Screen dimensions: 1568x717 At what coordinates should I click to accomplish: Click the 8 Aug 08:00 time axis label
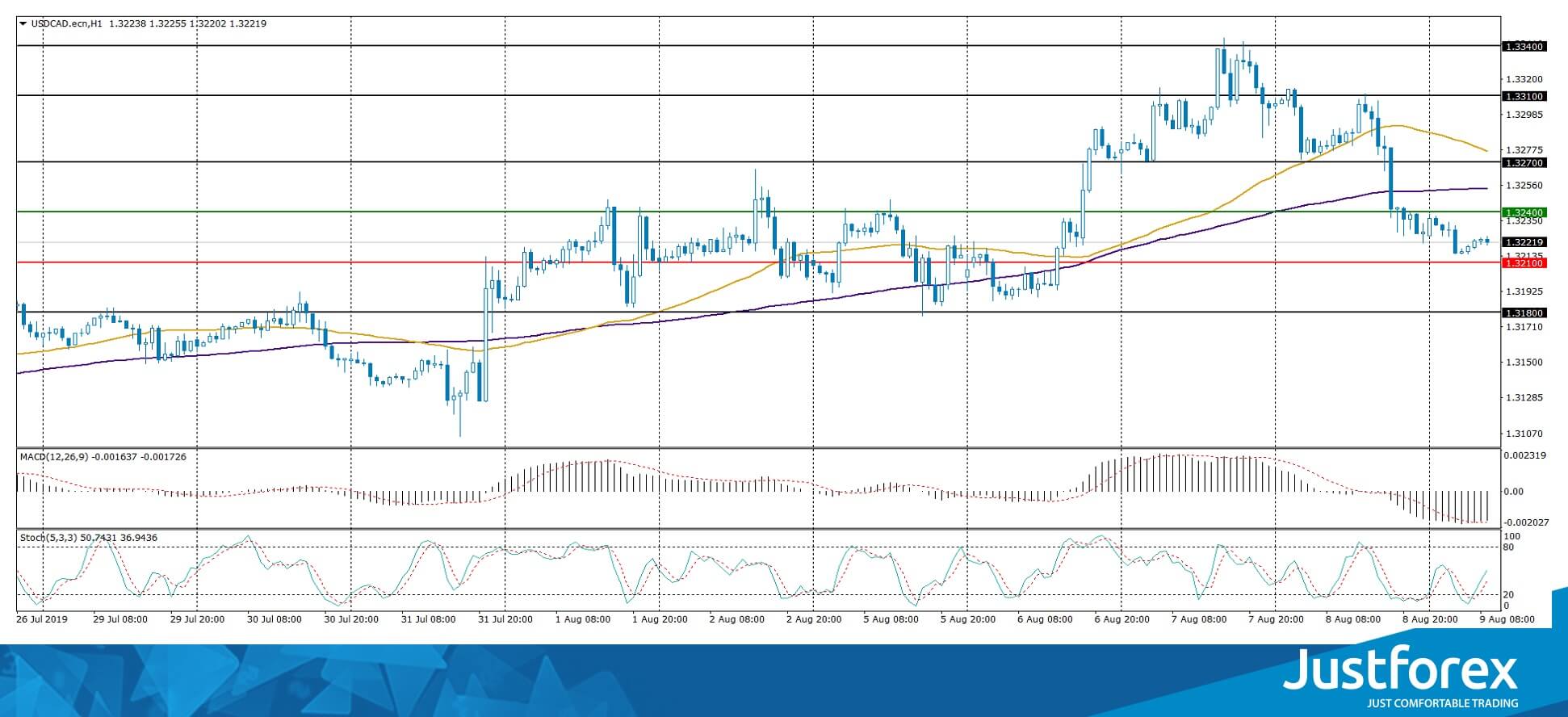[1352, 620]
